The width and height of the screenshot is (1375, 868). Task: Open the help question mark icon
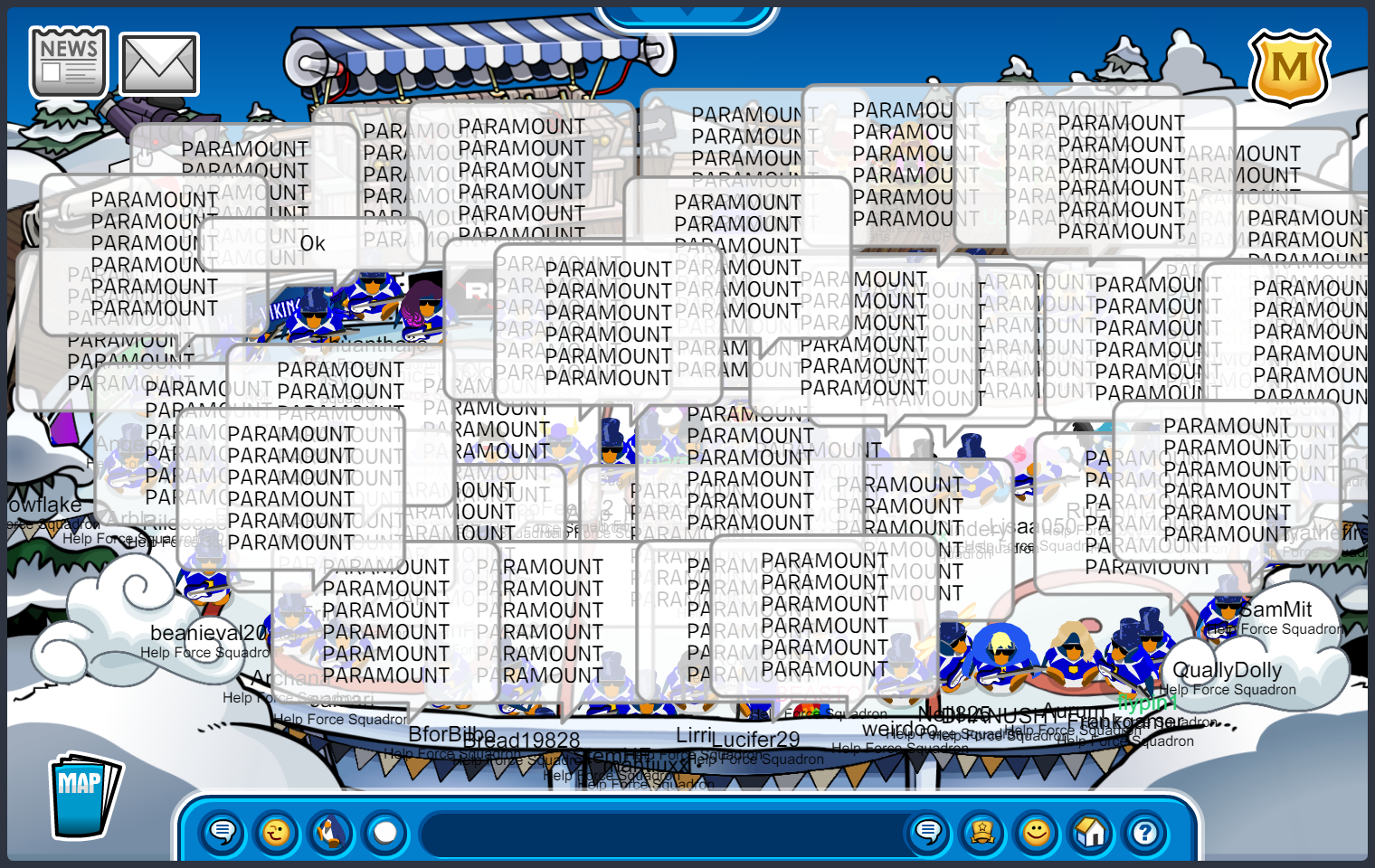pos(1145,832)
